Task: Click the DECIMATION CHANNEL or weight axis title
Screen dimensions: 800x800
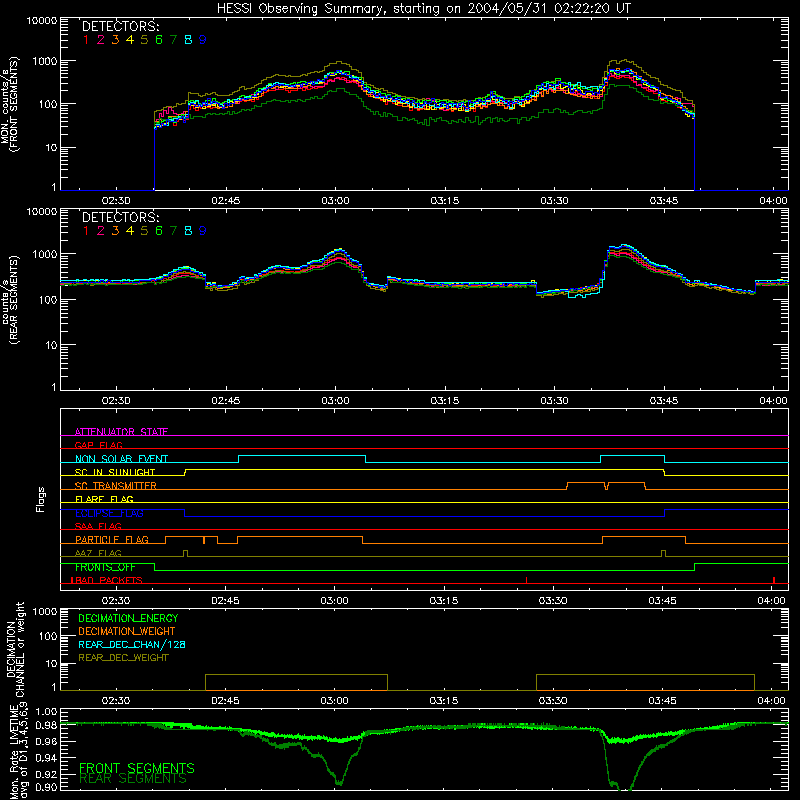Action: pos(15,650)
